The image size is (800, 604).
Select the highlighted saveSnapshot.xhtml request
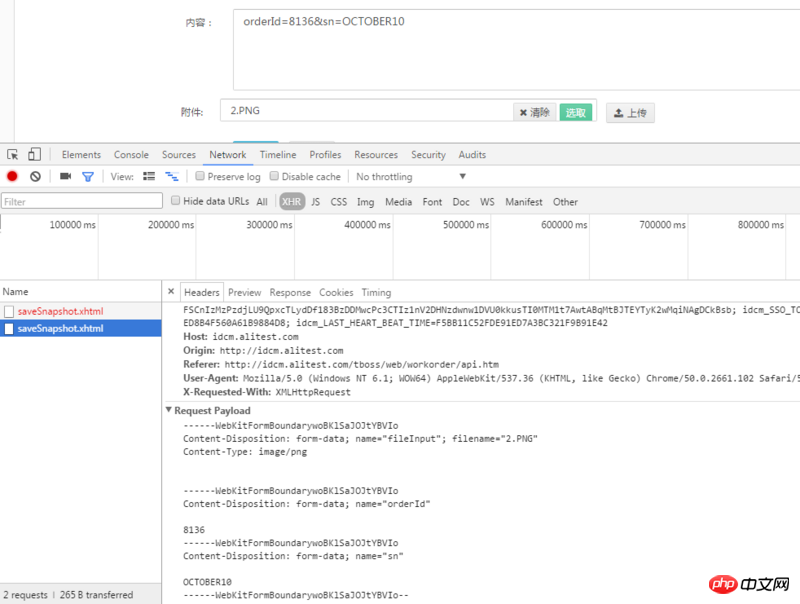[x=81, y=329]
